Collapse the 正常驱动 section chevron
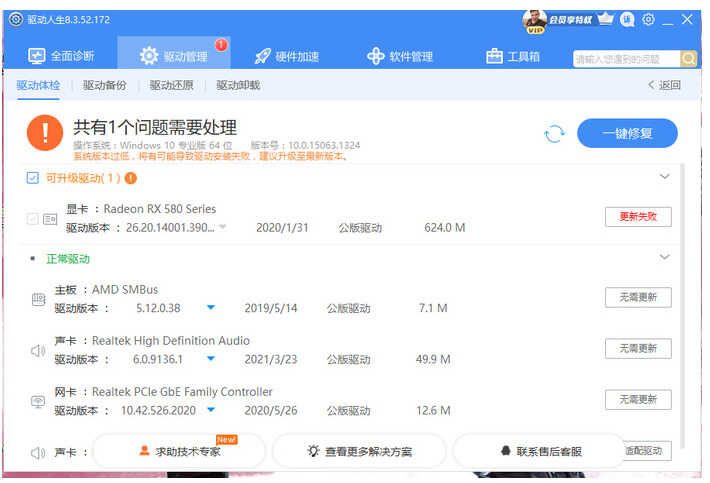 click(664, 257)
